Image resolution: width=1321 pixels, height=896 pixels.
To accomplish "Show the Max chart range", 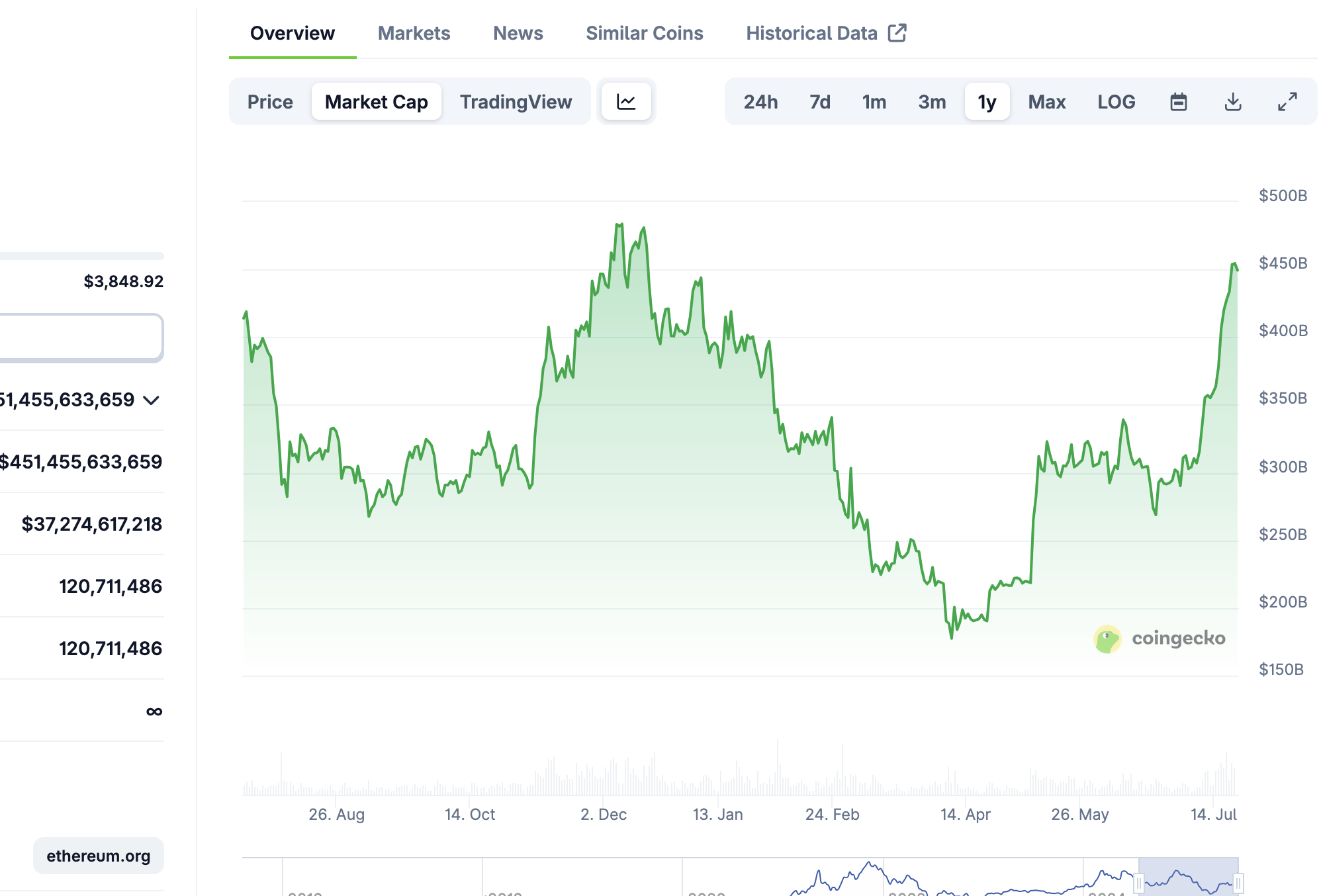I will (1047, 101).
